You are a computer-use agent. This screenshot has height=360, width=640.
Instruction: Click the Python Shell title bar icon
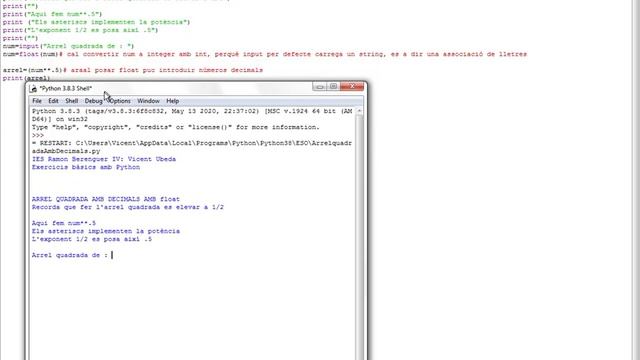[33, 89]
